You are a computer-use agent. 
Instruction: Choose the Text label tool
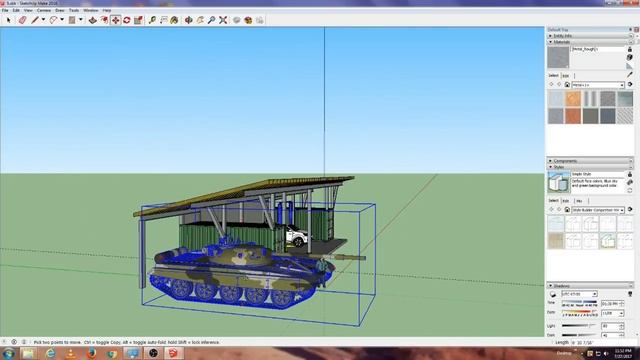point(164,20)
